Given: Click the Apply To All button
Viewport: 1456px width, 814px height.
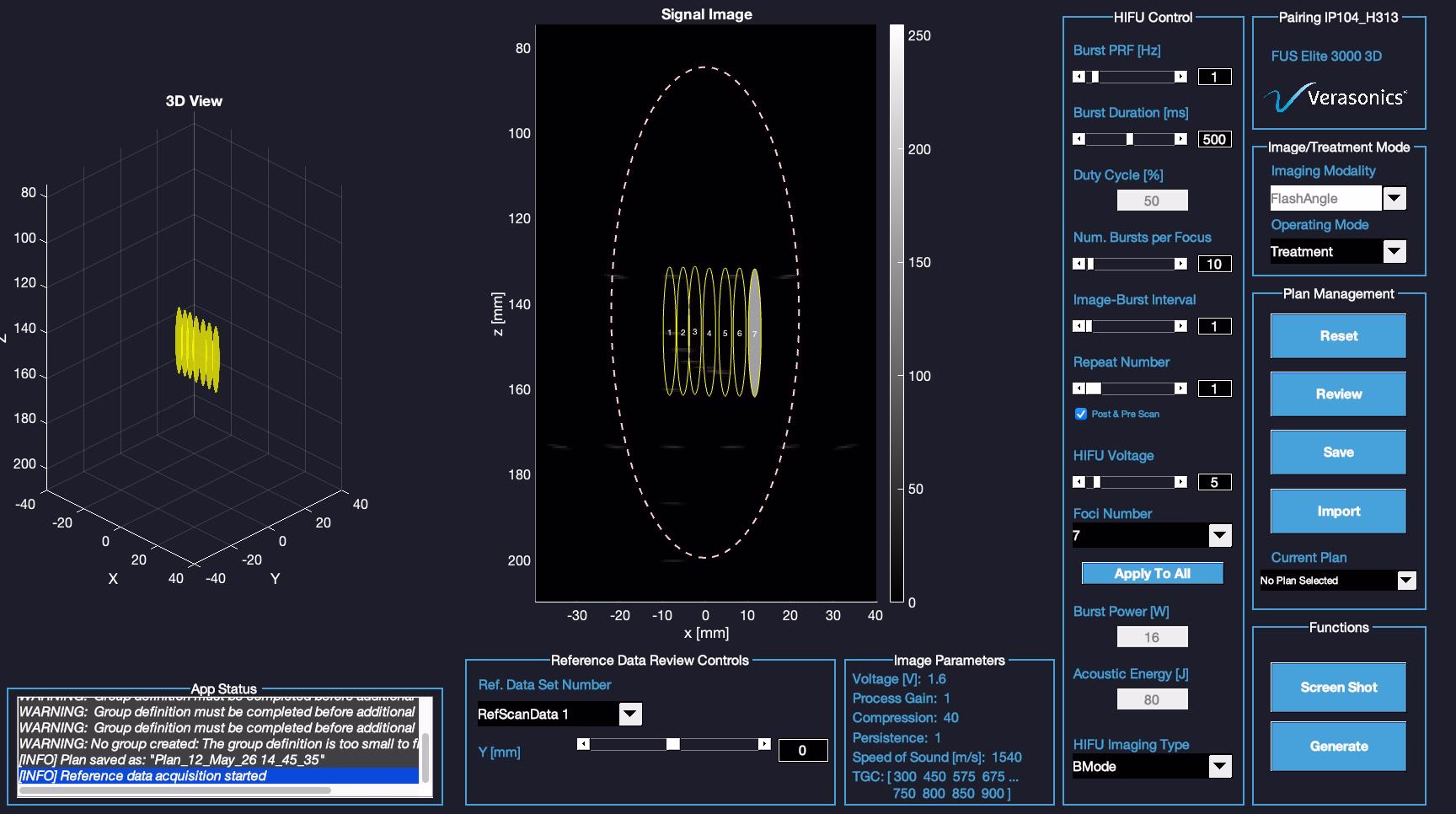Looking at the screenshot, I should tap(1152, 574).
